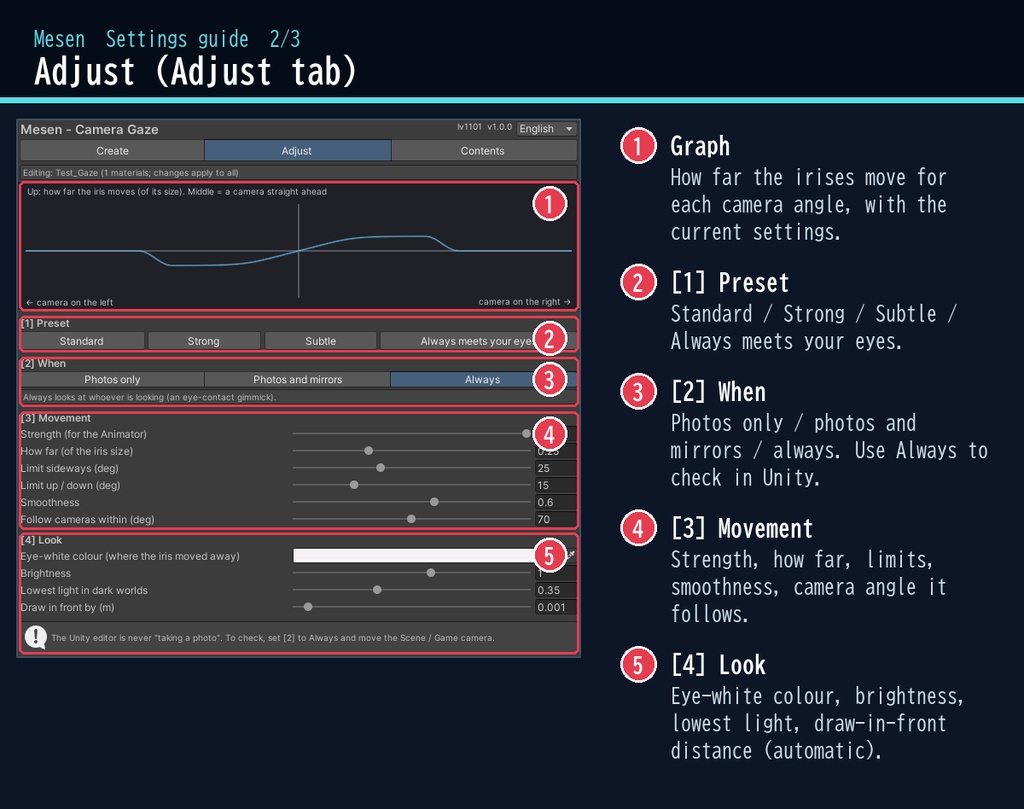
Task: Click the '[4] Look' section header in the panel
Action: click(41, 540)
